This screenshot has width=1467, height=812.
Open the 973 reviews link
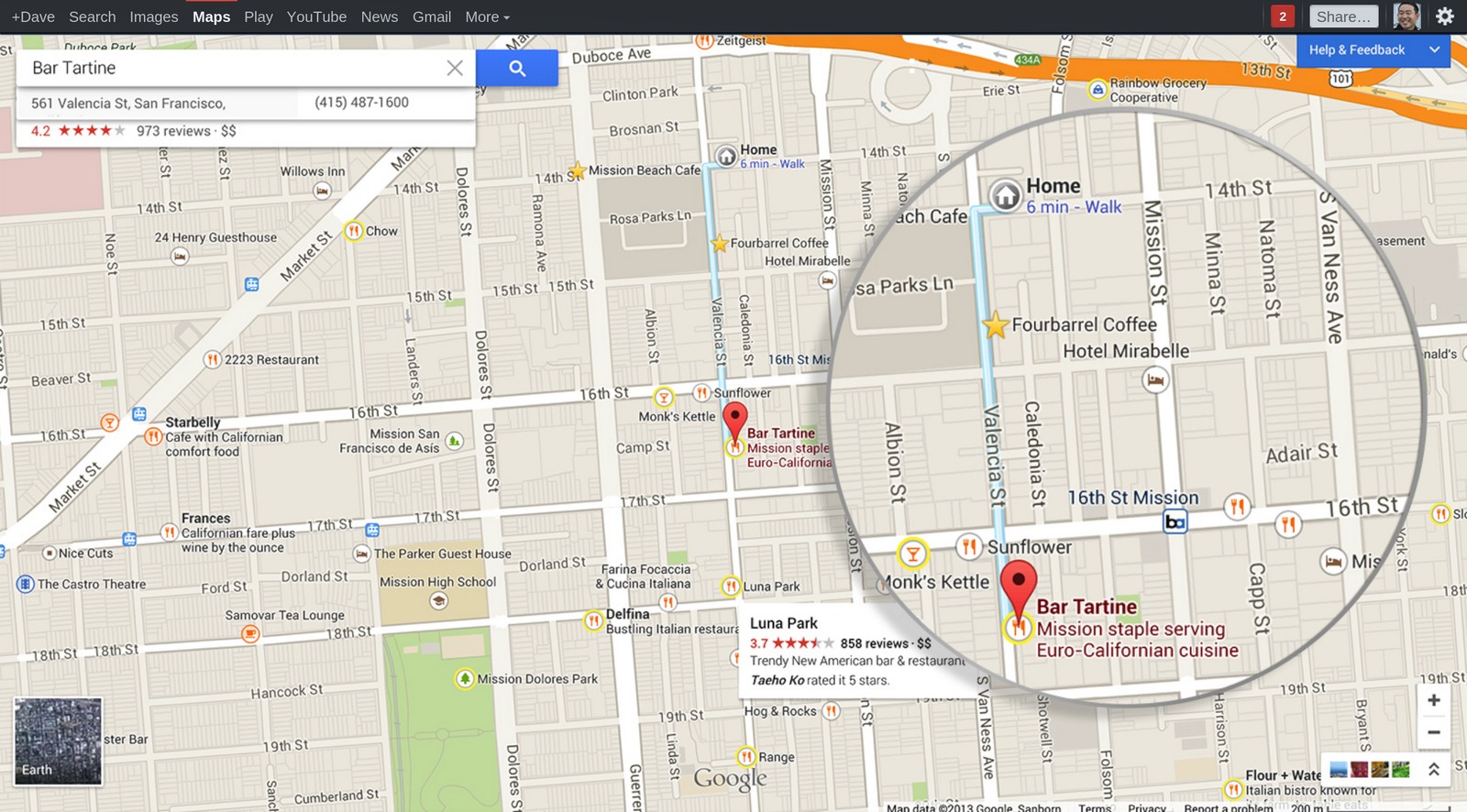[173, 131]
